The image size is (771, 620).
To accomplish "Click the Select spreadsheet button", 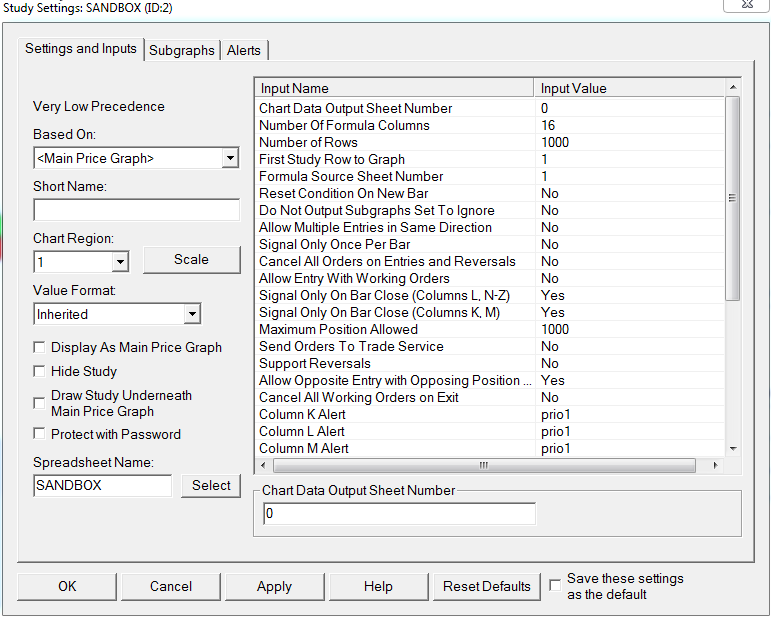I will click(211, 486).
